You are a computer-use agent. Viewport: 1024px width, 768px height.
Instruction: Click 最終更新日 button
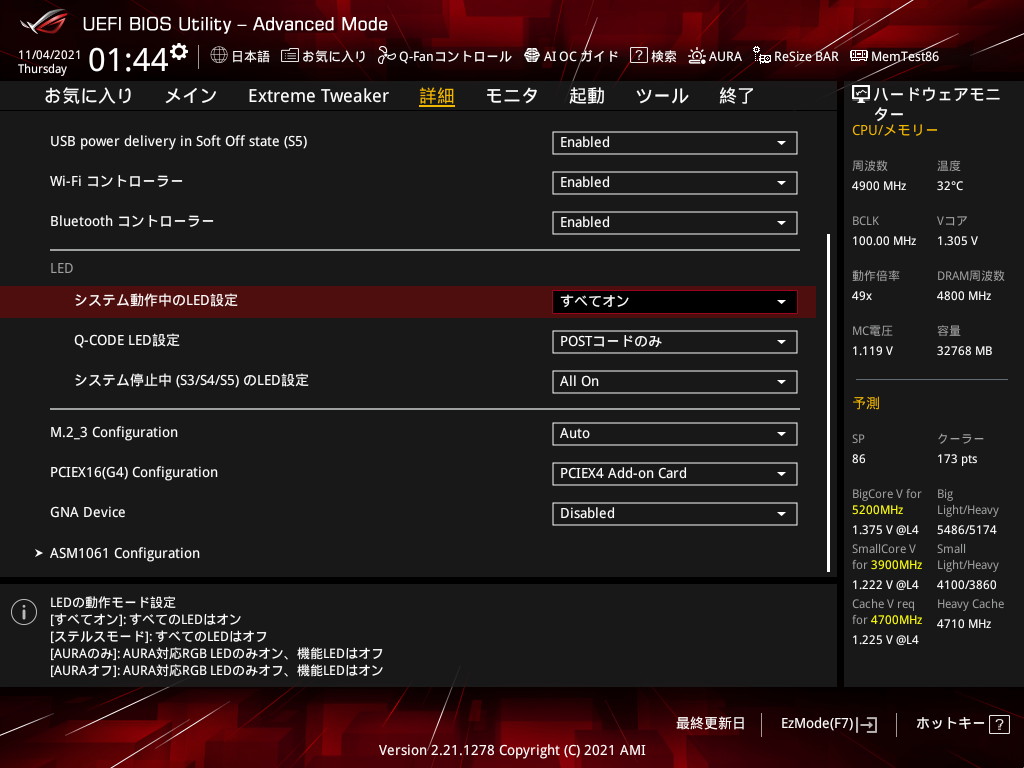[x=710, y=724]
